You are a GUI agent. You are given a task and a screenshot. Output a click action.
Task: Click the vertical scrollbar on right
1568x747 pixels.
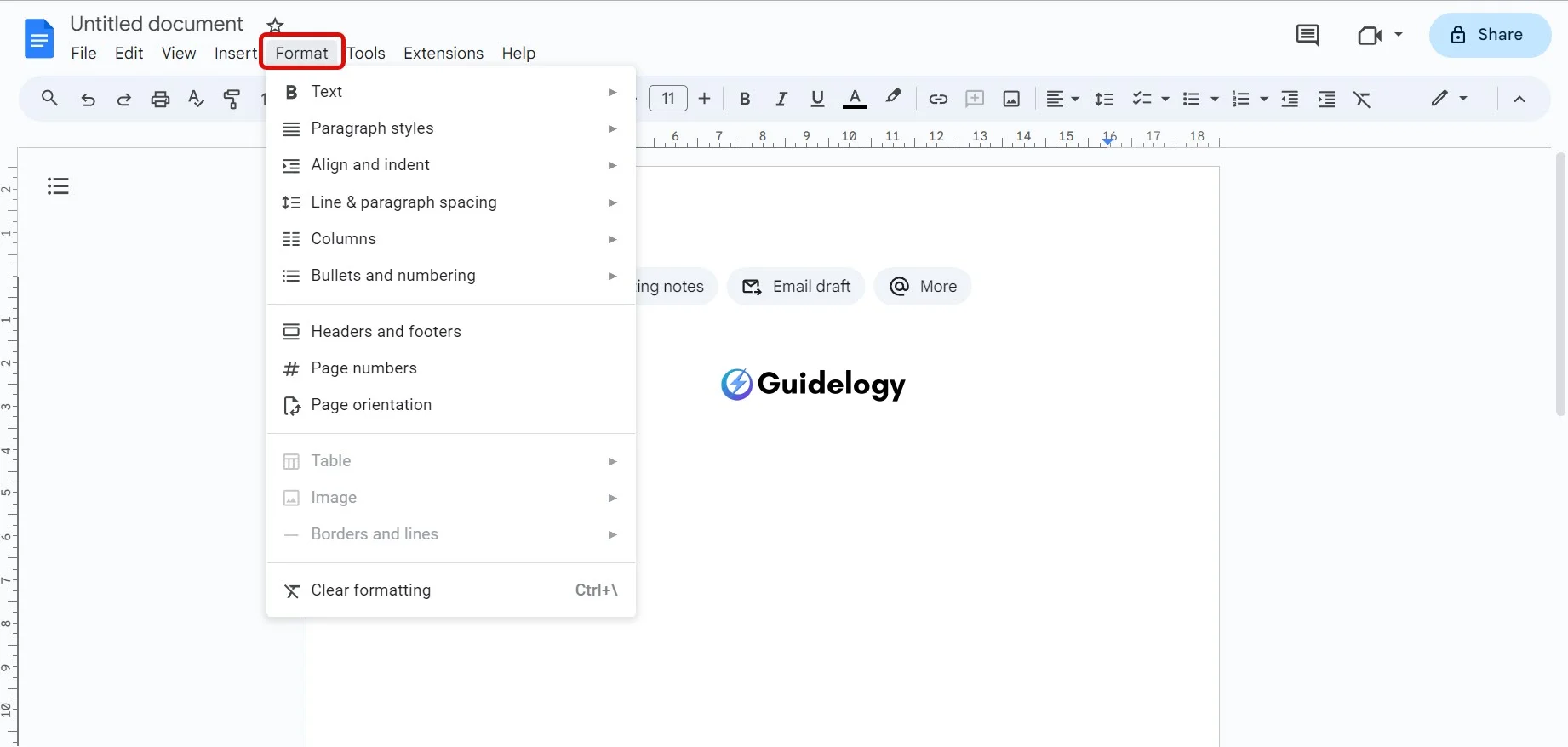click(x=1560, y=284)
